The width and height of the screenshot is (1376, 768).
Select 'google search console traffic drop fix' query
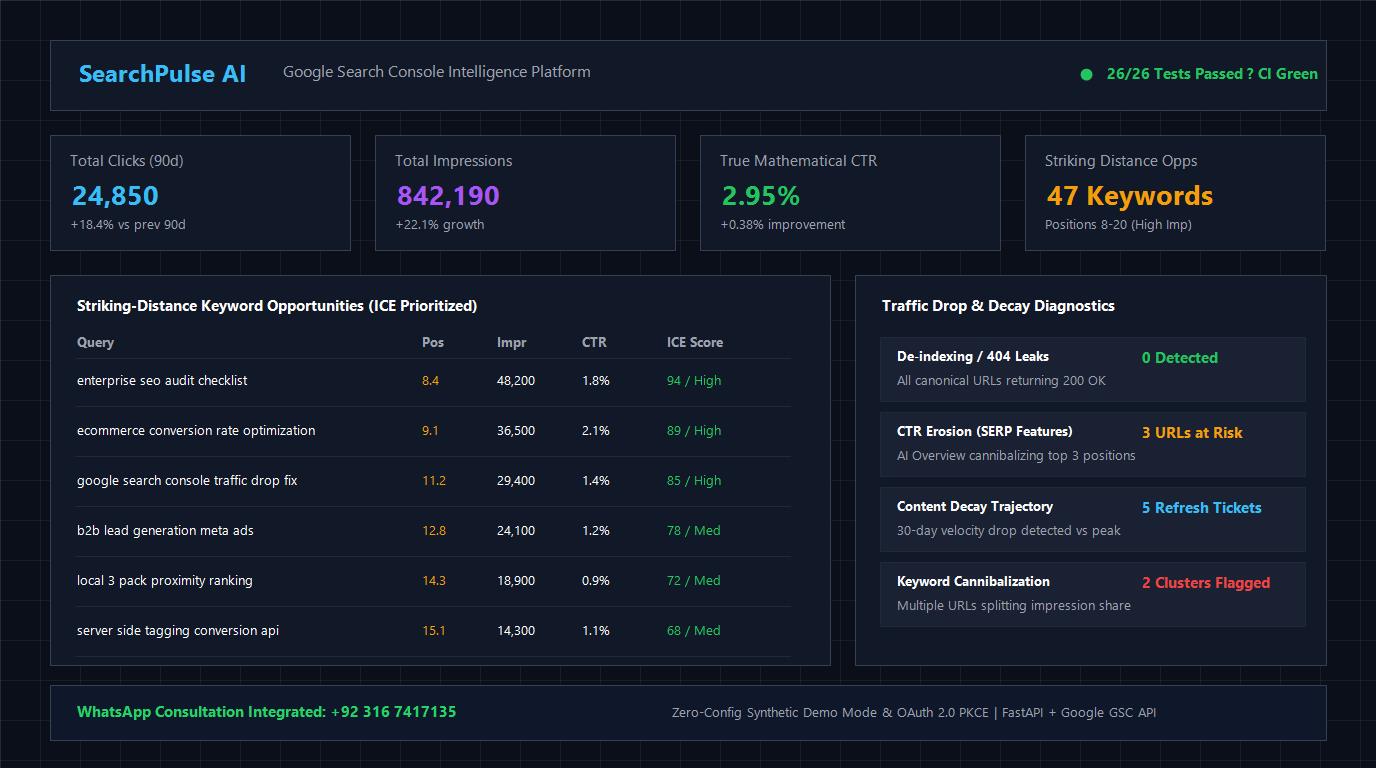[187, 481]
